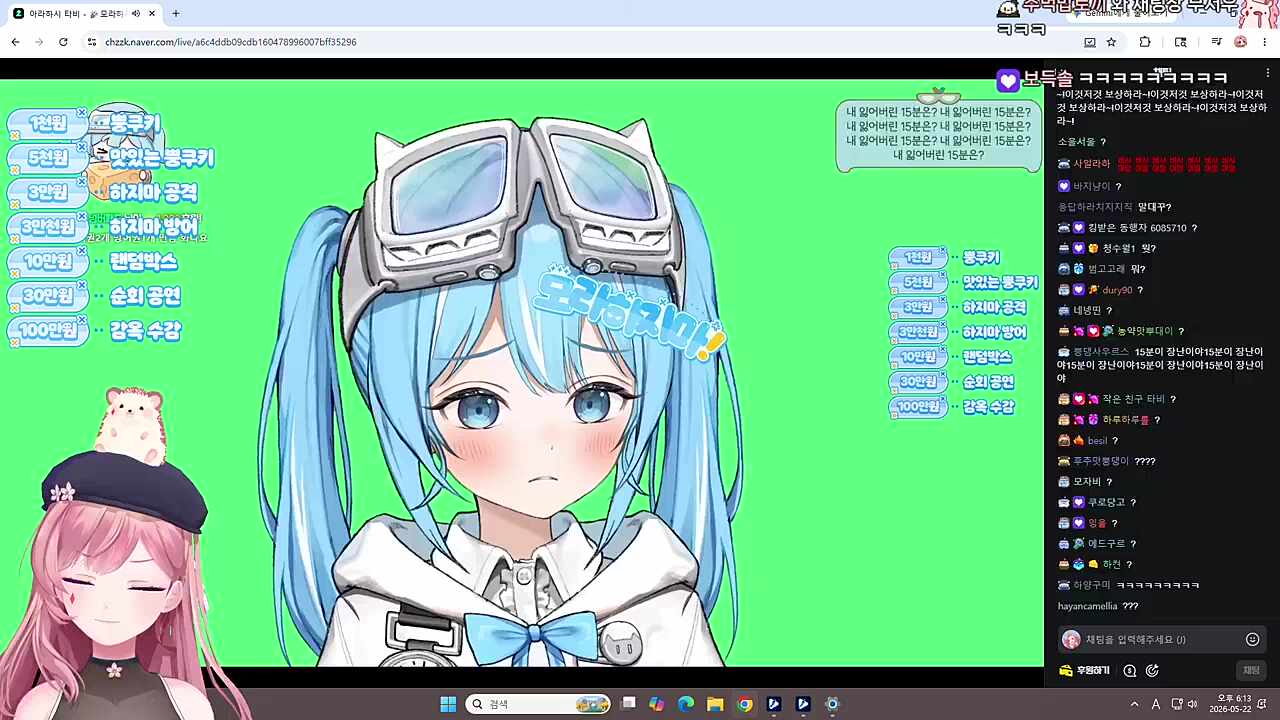Screen dimensions: 1280x720
Task: Bookmark this page with the star icon
Action: (1111, 42)
